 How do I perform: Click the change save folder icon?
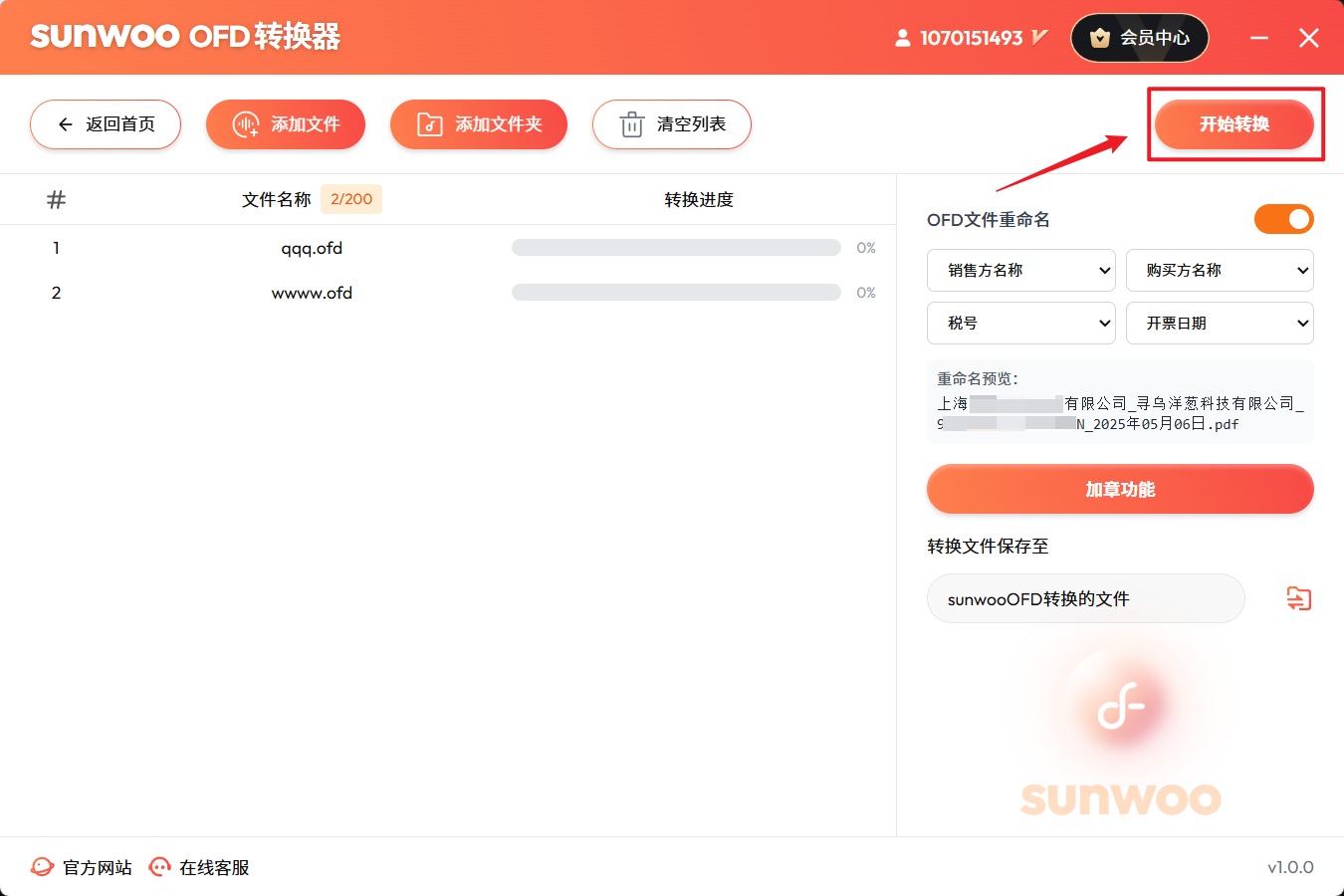click(x=1299, y=598)
